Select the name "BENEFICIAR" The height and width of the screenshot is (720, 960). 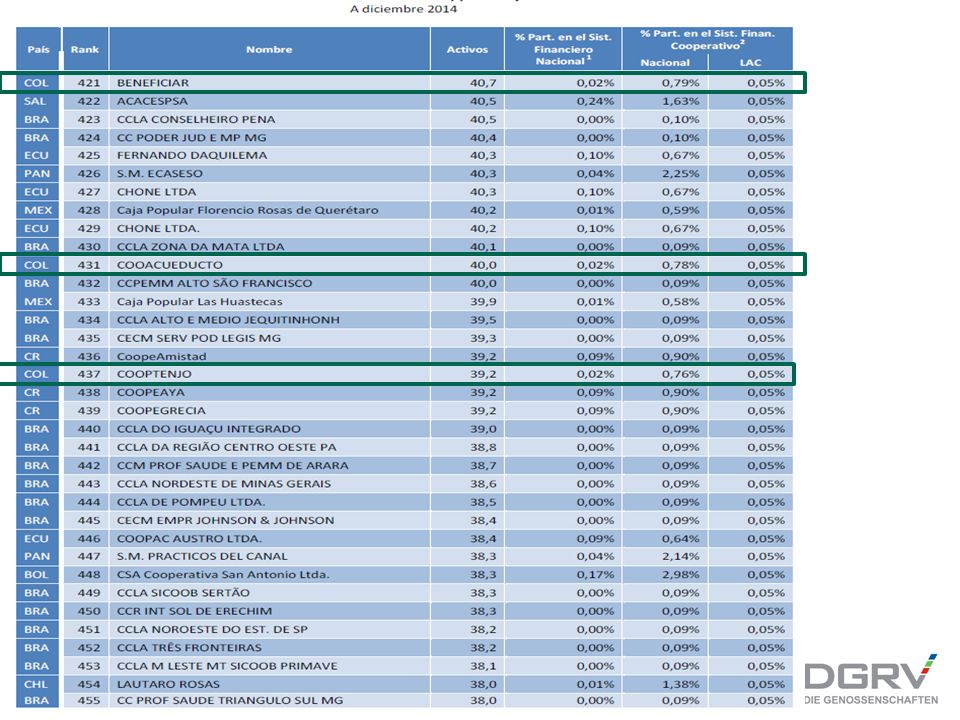153,83
